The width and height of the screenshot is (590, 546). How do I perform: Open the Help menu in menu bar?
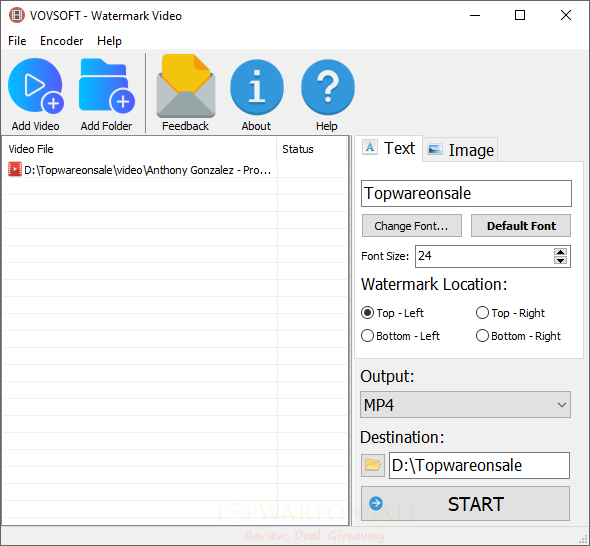(109, 41)
